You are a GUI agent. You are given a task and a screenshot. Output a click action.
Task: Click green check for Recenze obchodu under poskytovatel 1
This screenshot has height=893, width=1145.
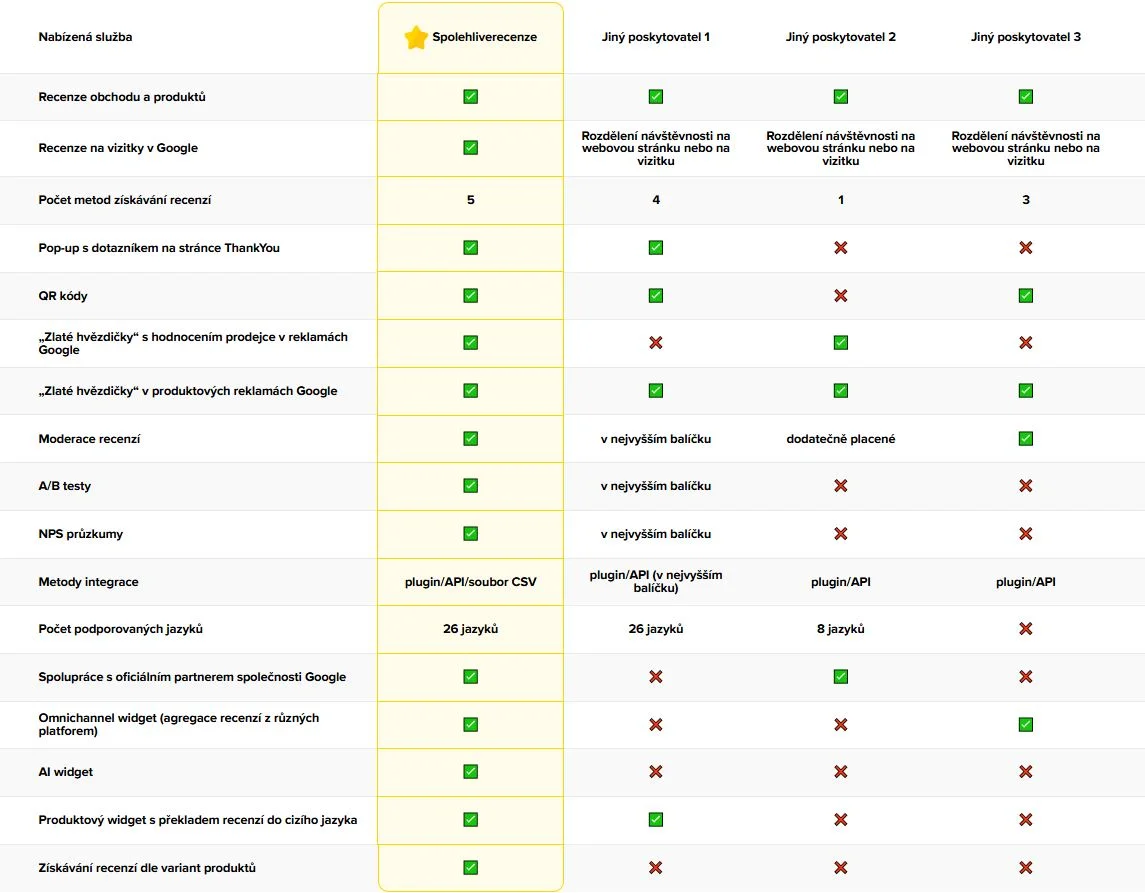656,97
